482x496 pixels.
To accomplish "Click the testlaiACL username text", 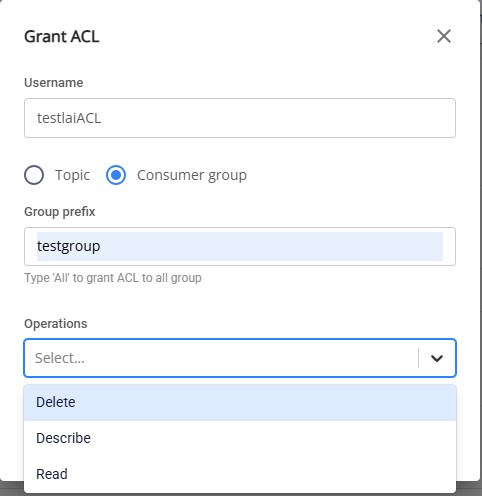I will pos(69,118).
